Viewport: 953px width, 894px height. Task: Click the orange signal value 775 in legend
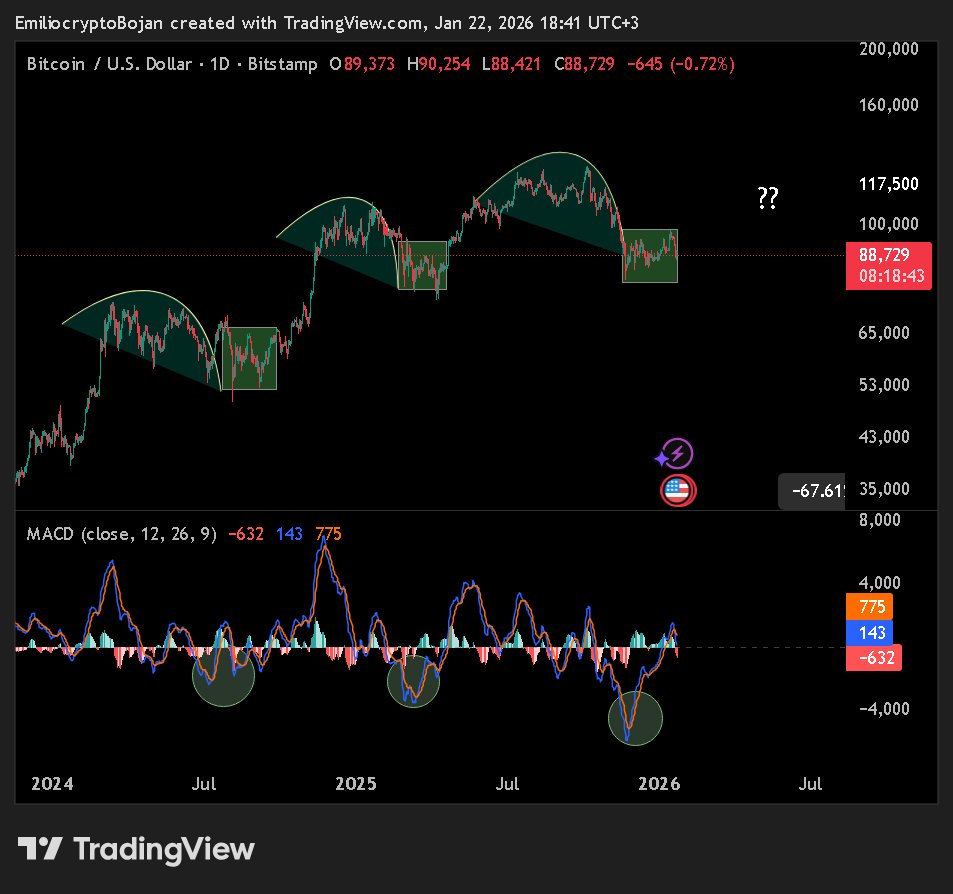(x=328, y=534)
